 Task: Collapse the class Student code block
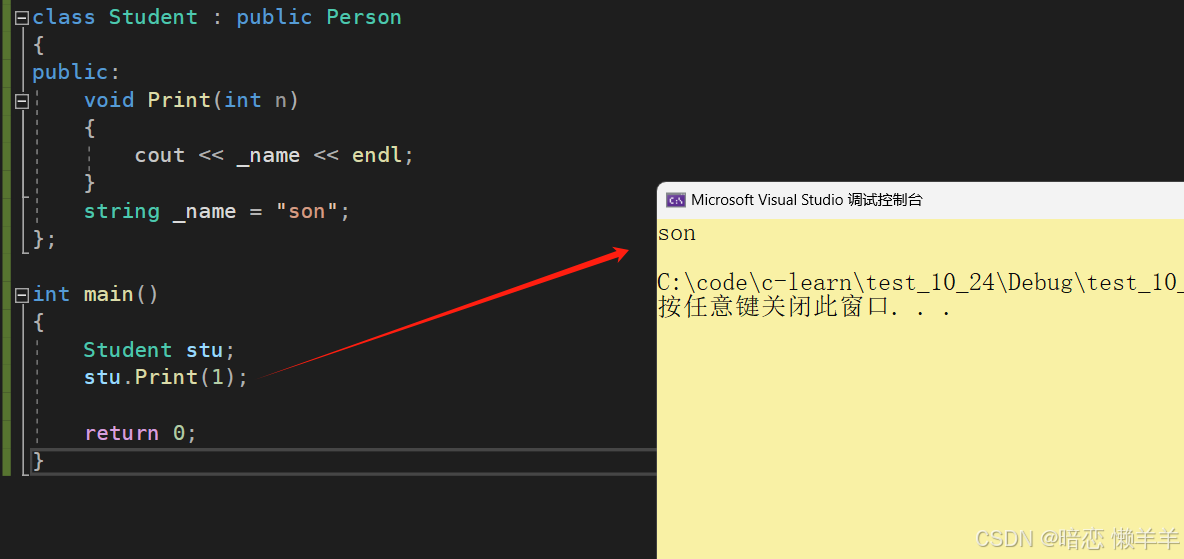coord(22,17)
